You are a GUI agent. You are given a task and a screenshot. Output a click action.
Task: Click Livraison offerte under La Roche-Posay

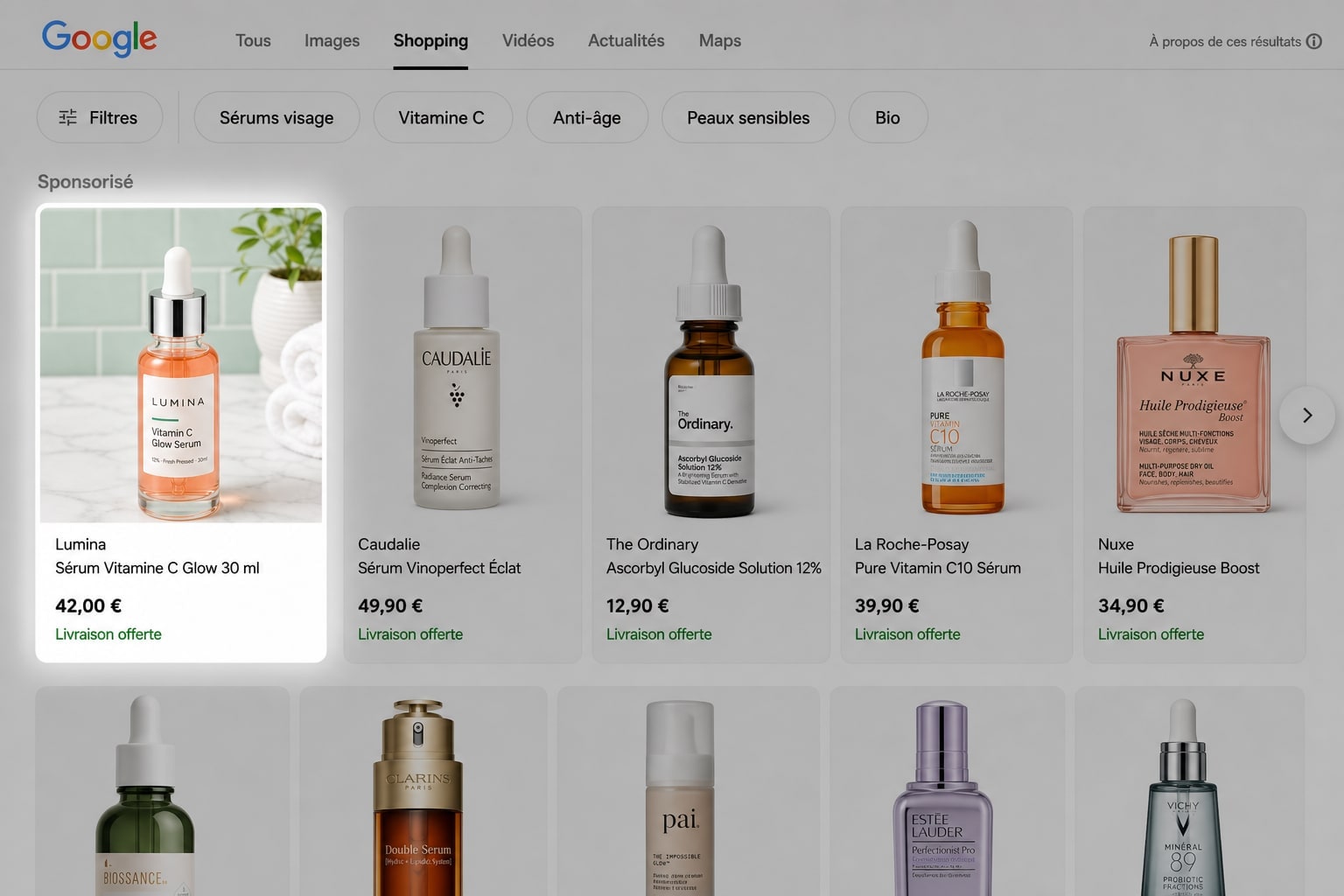pos(907,634)
